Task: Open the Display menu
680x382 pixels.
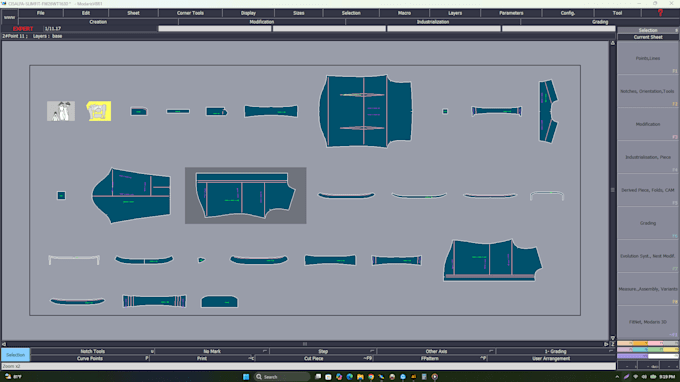Action: [x=248, y=13]
